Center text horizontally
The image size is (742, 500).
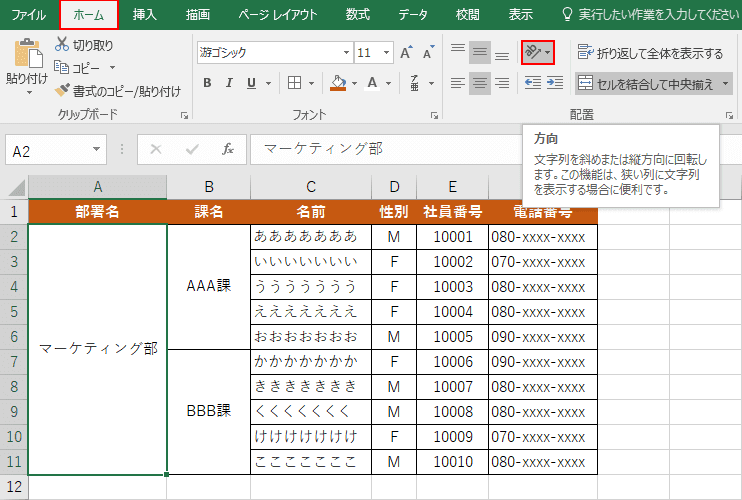point(480,83)
